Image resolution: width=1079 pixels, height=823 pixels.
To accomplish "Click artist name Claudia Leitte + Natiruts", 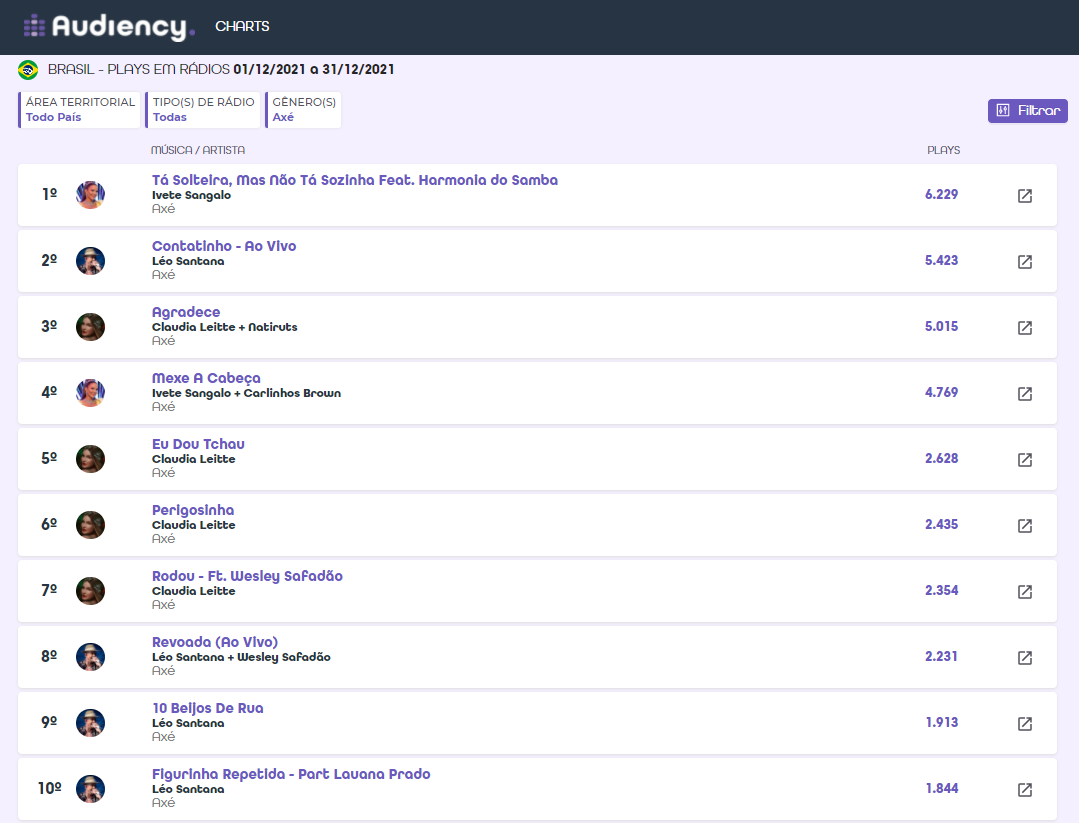I will tap(224, 327).
